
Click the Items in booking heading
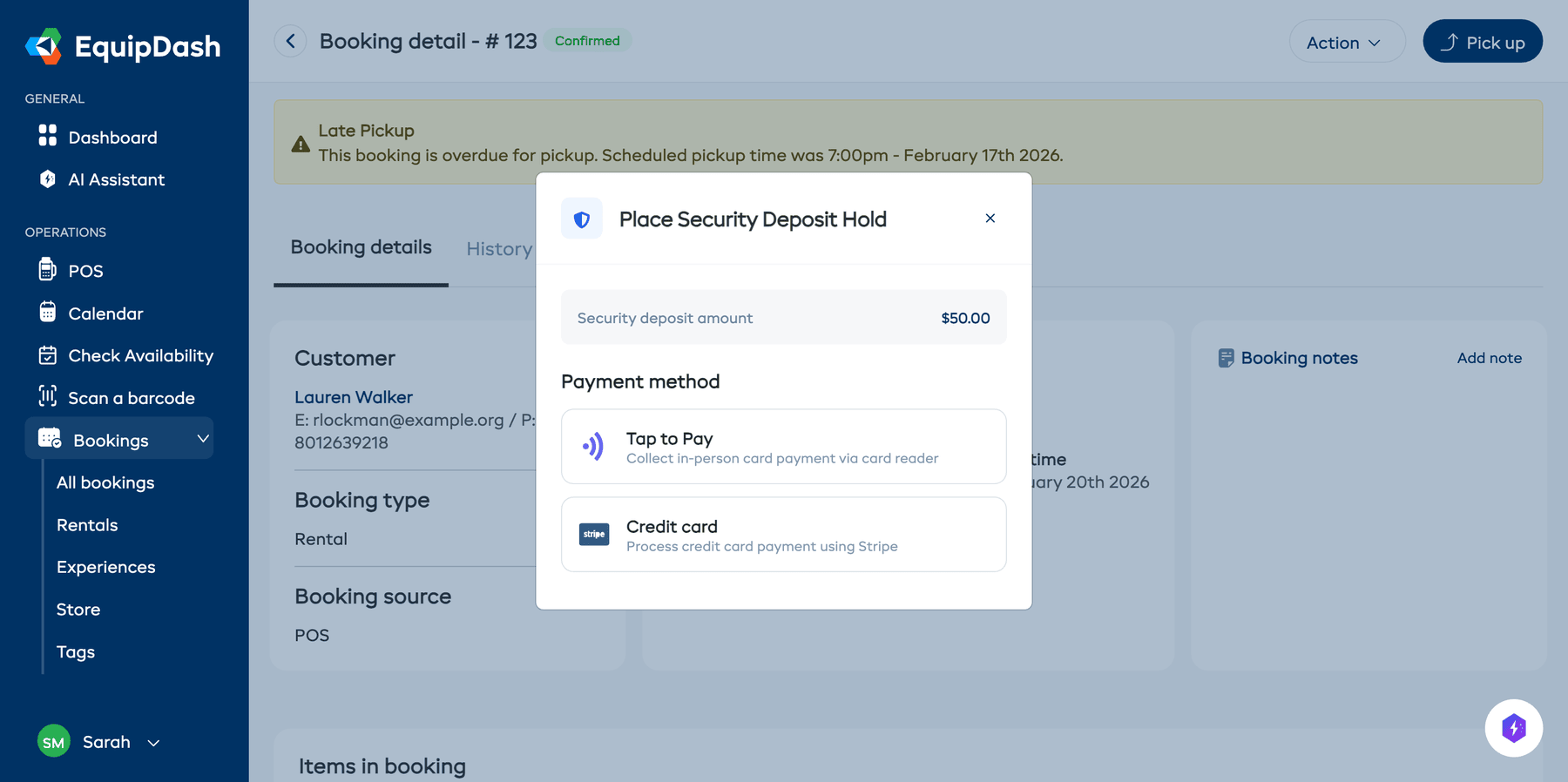point(382,766)
